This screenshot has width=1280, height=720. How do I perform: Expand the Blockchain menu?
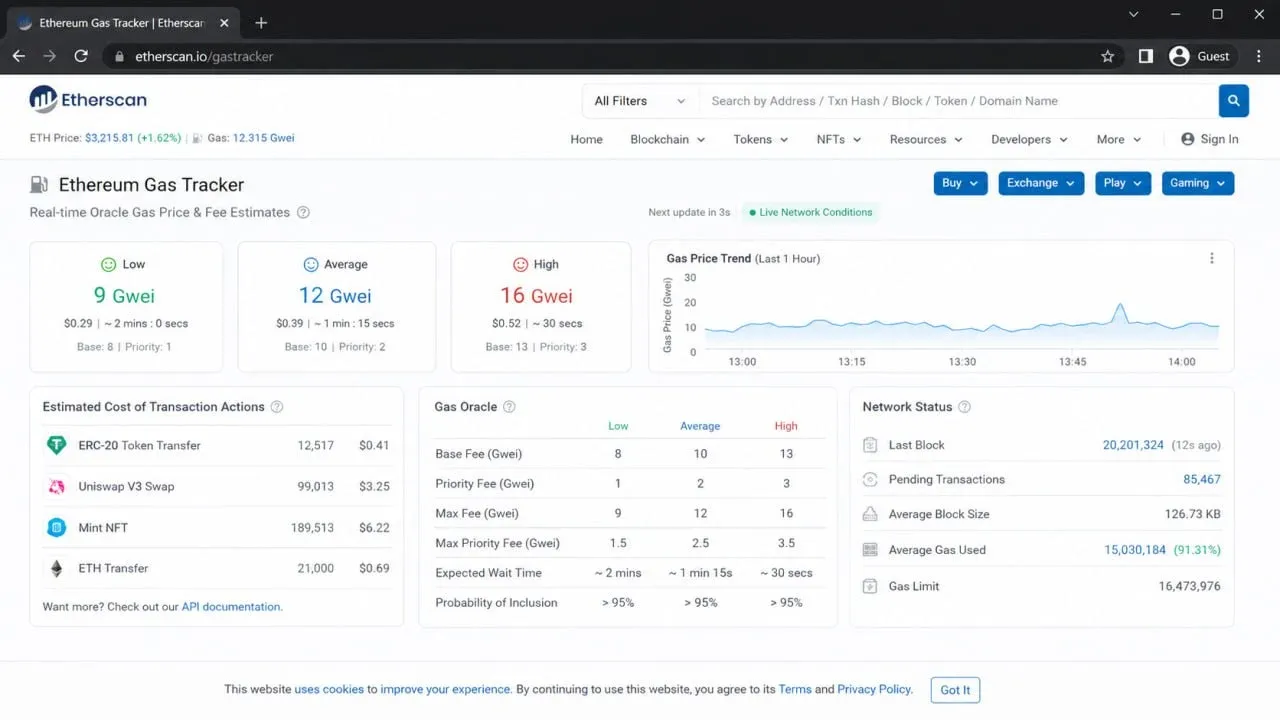tap(667, 140)
